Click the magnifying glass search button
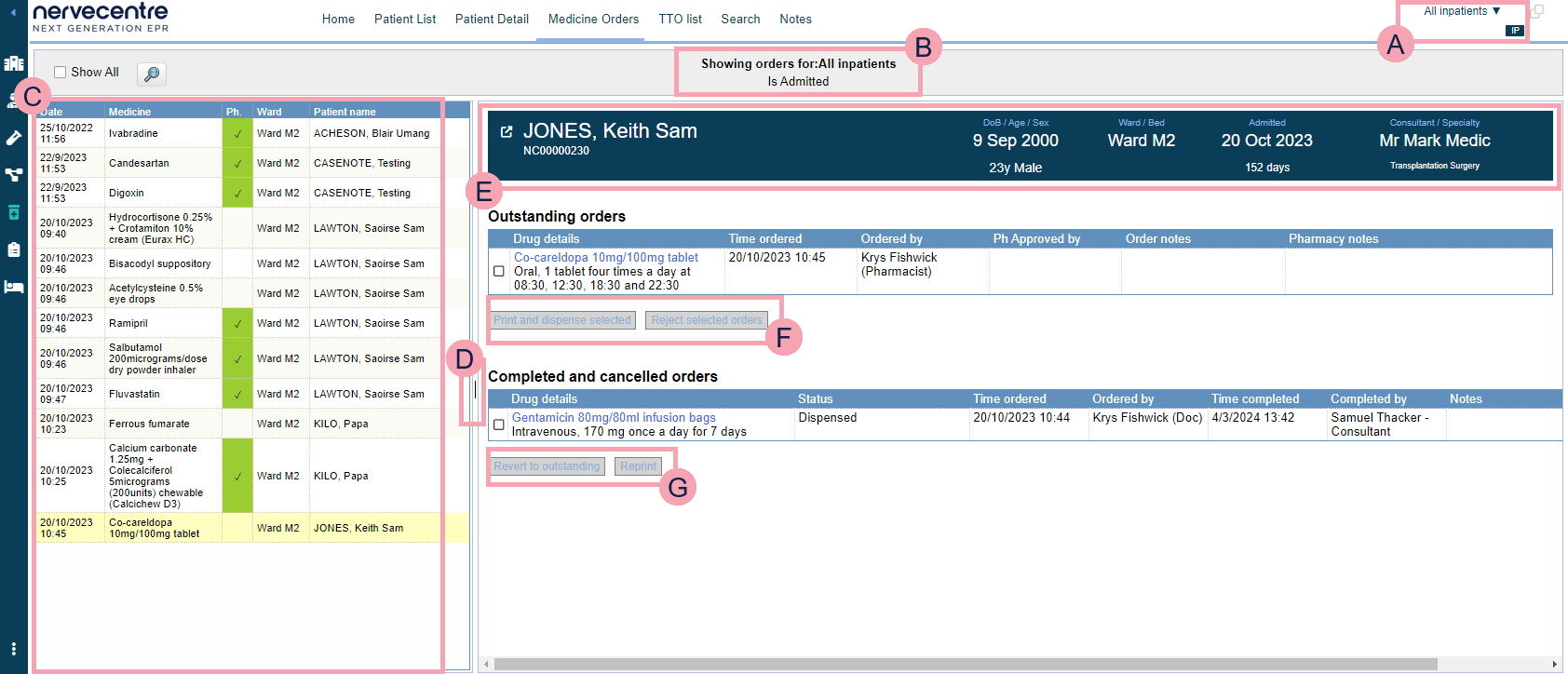 coord(151,74)
